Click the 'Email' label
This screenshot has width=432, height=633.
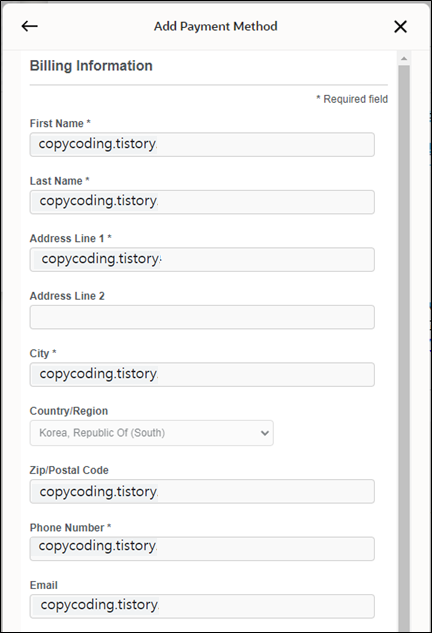pyautogui.click(x=44, y=585)
